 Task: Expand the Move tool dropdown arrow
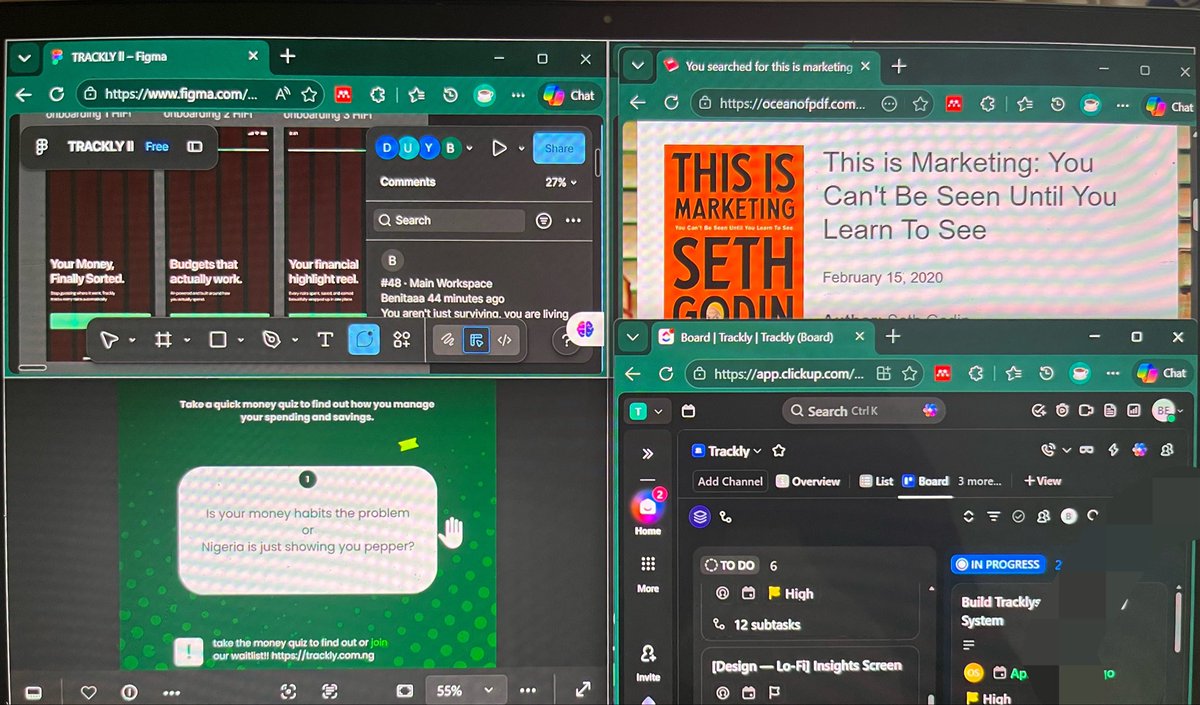pos(132,341)
